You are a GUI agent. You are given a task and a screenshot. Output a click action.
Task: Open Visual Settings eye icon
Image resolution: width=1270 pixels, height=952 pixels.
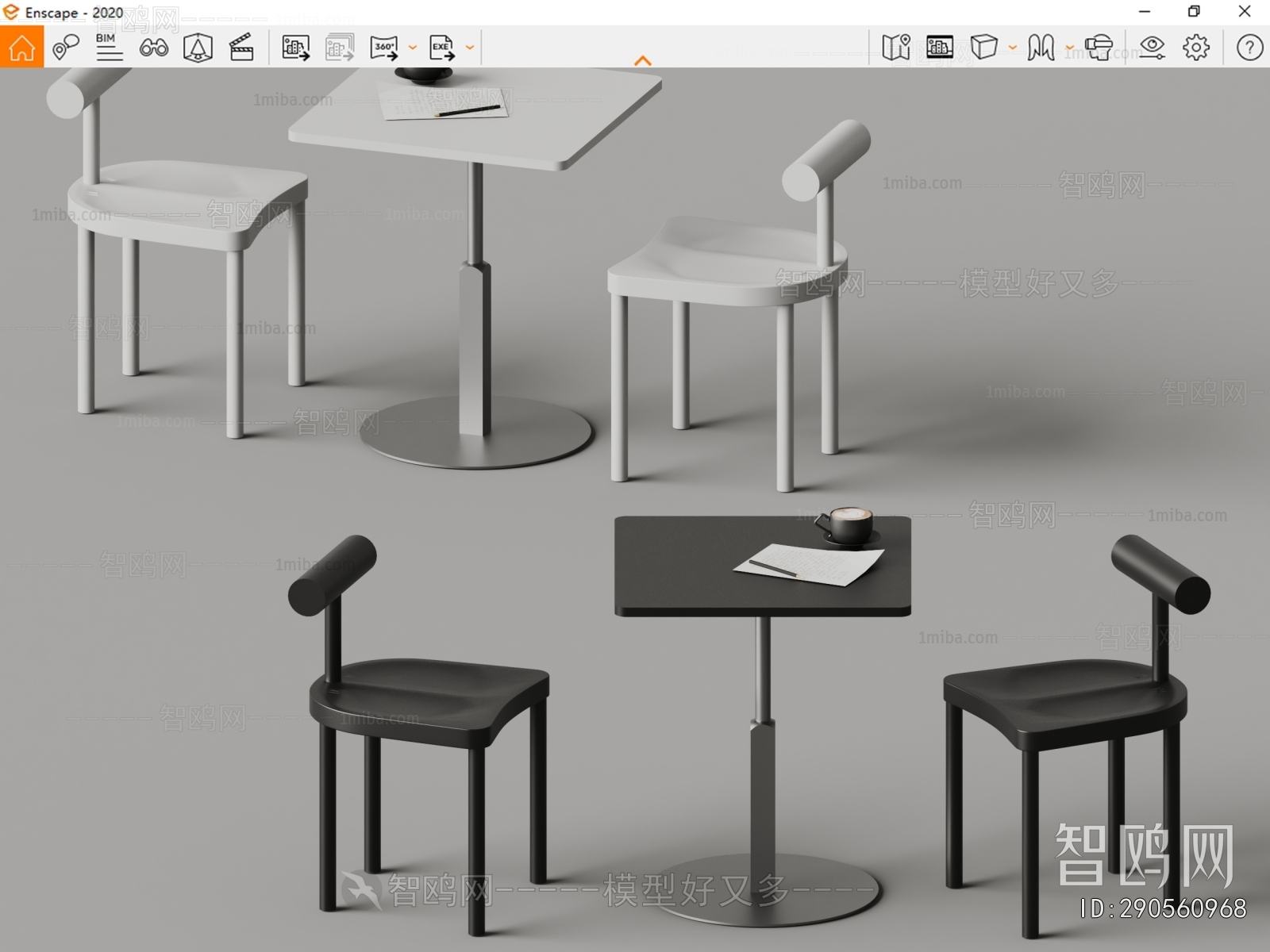[1152, 48]
